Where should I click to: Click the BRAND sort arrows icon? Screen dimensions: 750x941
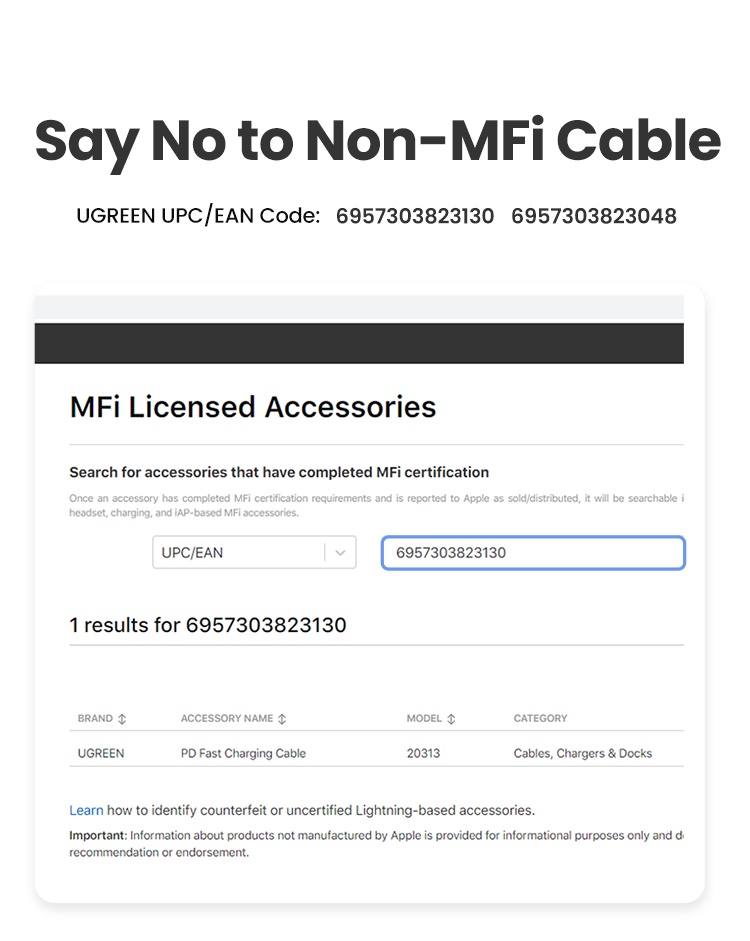tap(124, 718)
